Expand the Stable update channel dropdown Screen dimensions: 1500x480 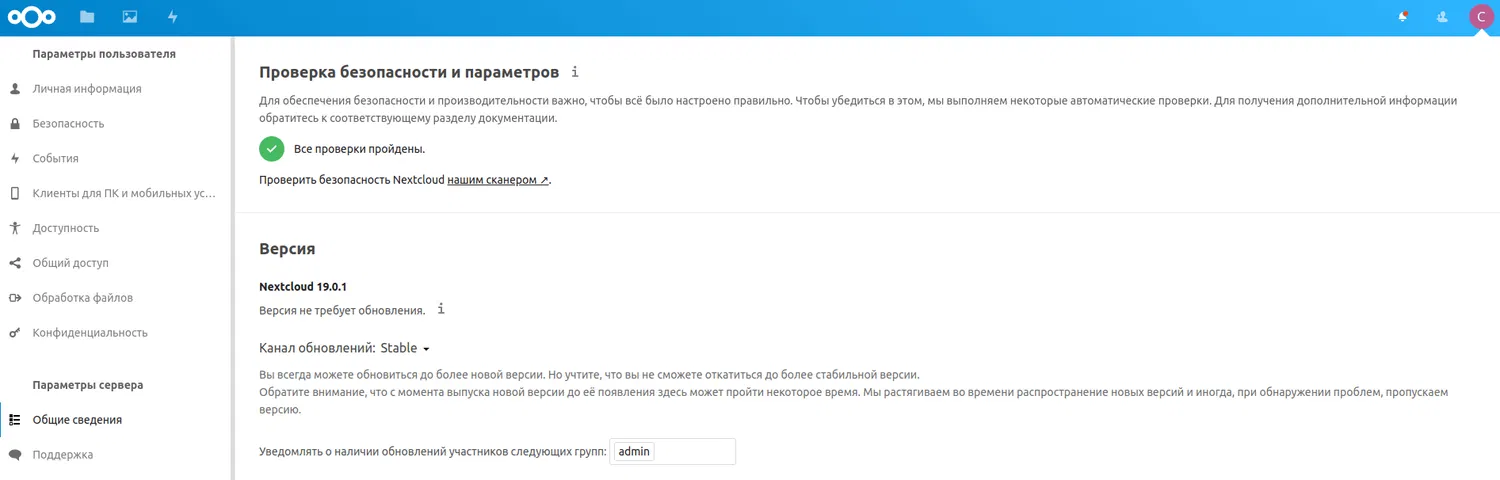pyautogui.click(x=405, y=348)
